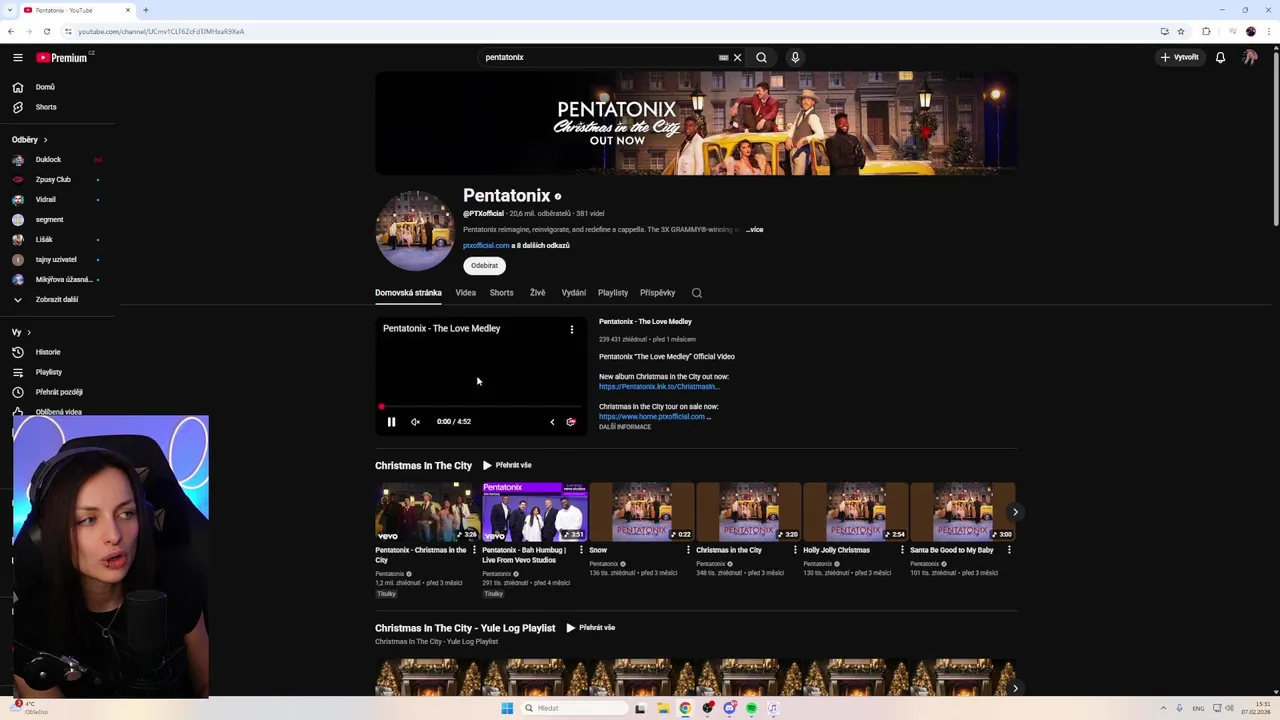Pause the Love Medley featured video

391,422
